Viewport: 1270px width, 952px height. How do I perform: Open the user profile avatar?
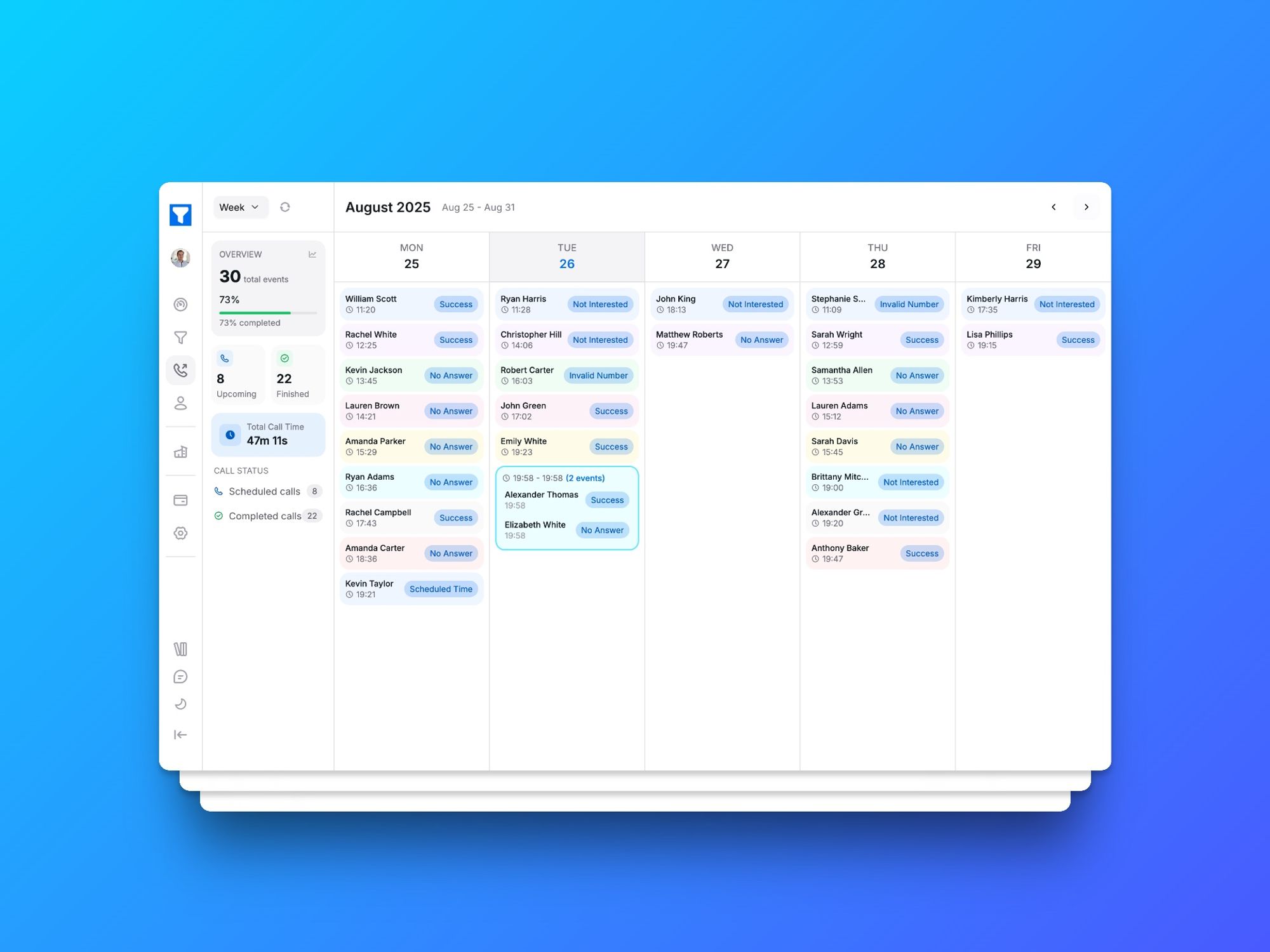(x=180, y=258)
